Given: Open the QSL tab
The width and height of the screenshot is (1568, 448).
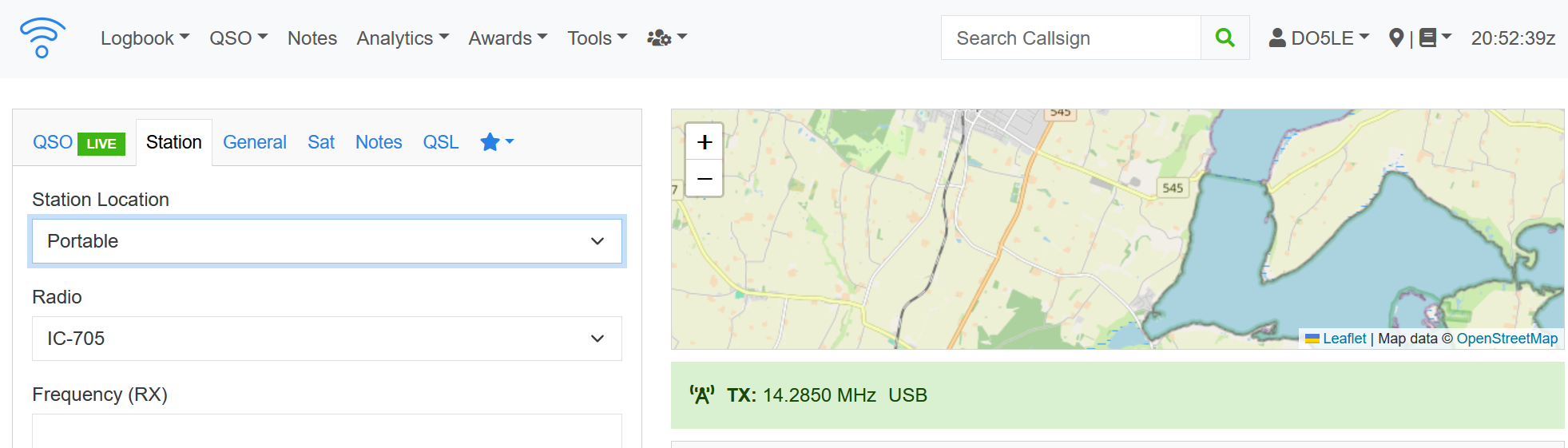Looking at the screenshot, I should (441, 142).
